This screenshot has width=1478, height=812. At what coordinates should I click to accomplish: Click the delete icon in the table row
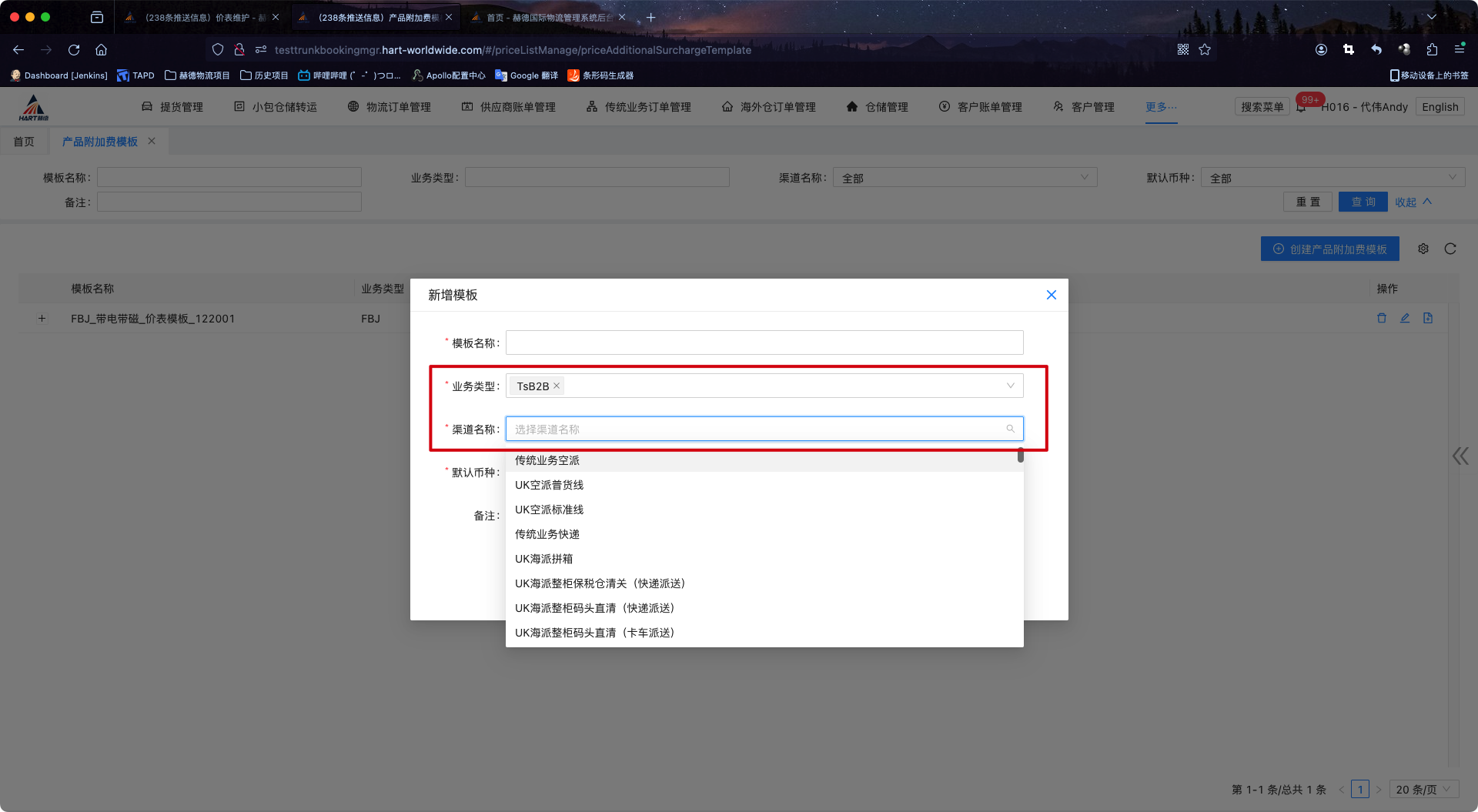[1382, 318]
